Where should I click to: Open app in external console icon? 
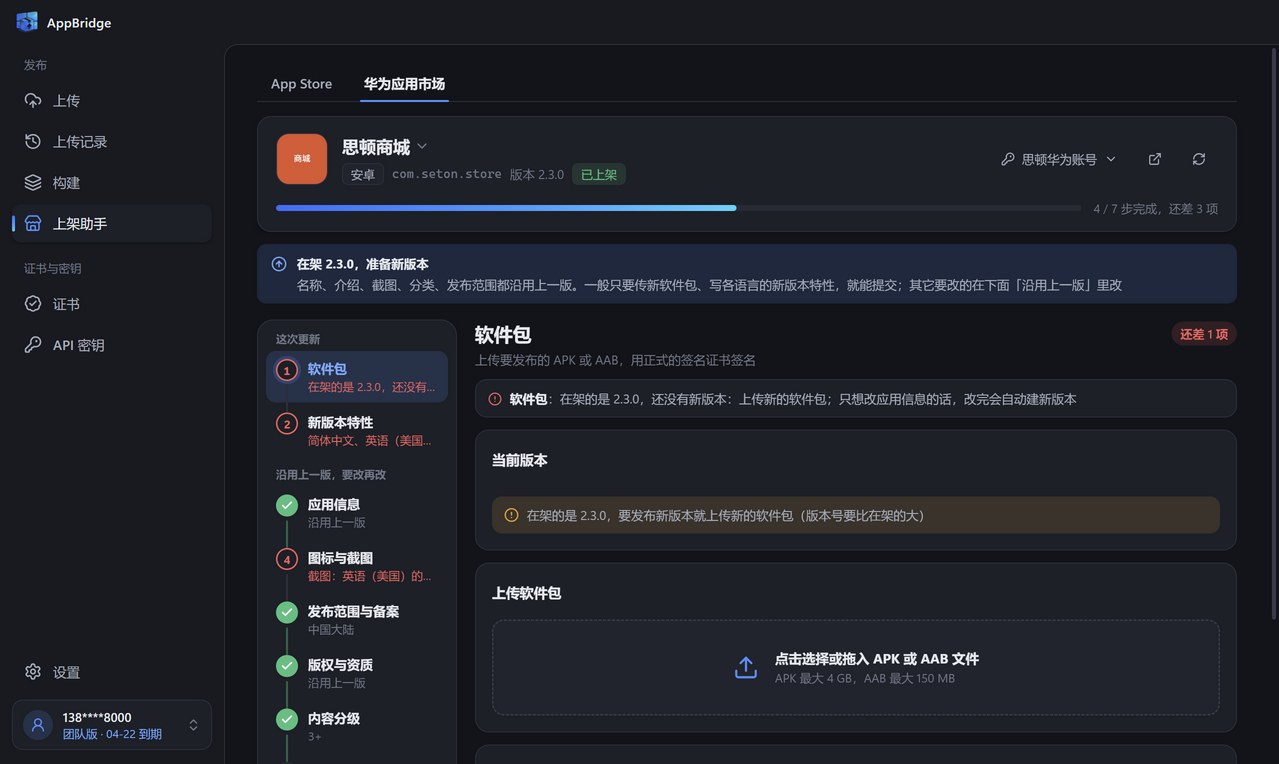1155,159
